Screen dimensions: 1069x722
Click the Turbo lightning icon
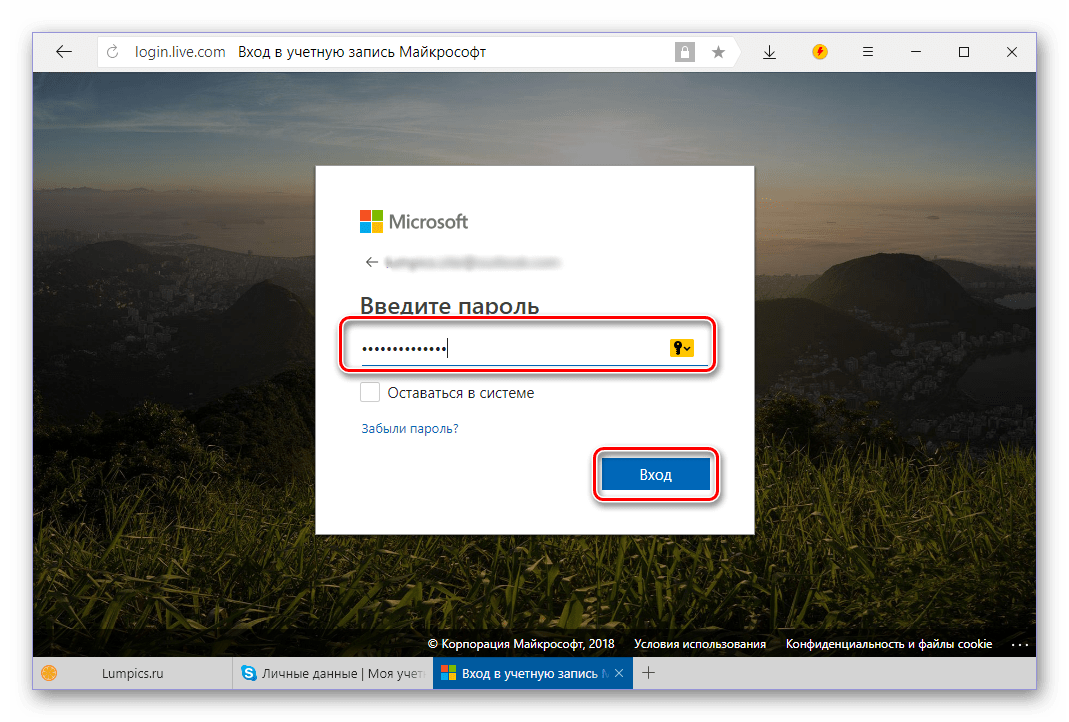pos(820,52)
